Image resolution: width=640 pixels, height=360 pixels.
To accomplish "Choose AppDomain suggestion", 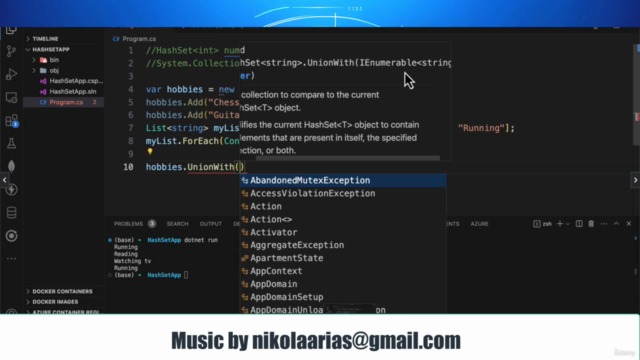I will tap(343, 284).
